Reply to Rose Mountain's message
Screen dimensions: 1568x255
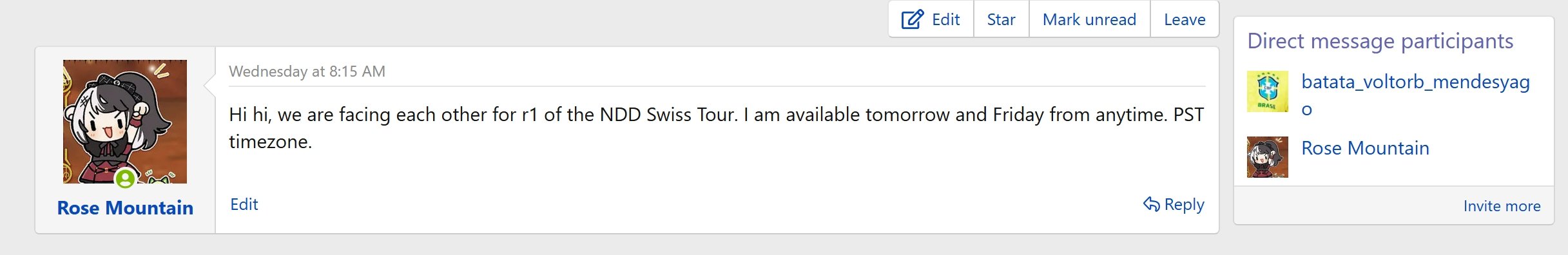tap(1174, 204)
